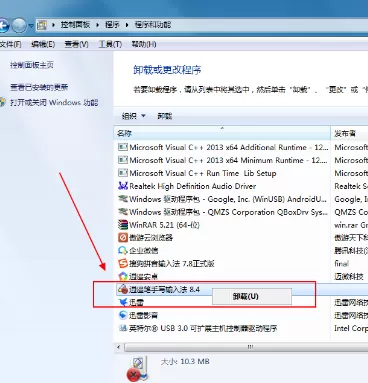The height and width of the screenshot is (383, 368).
Task: Click the Control Panel icon in address bar
Action: 42,25
